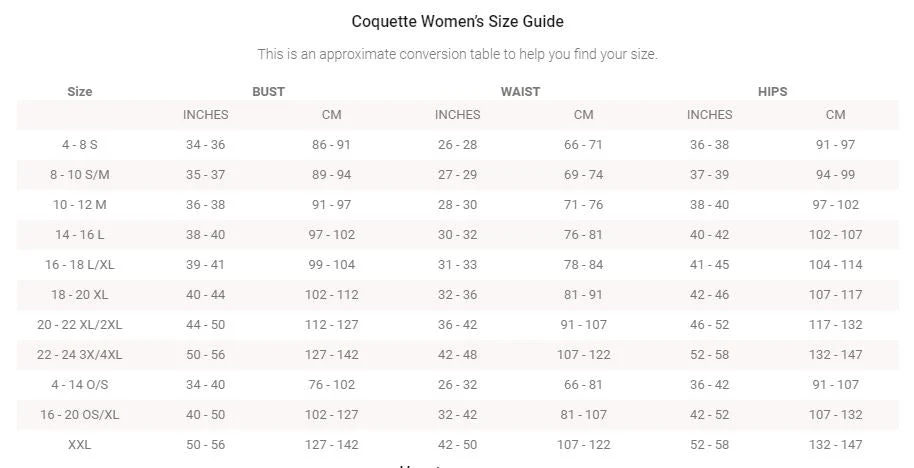The width and height of the screenshot is (914, 468).
Task: Click the 18 - 20 XL size label
Action: tap(79, 294)
